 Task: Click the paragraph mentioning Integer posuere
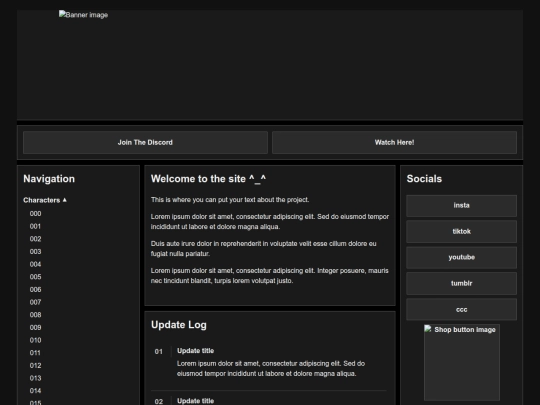(270, 276)
